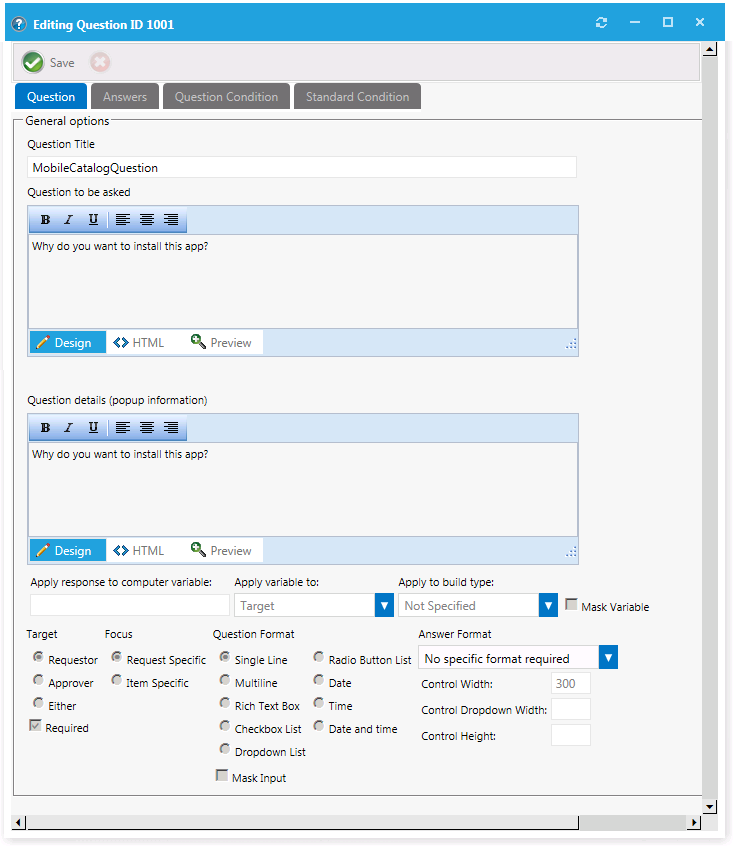This screenshot has height=846, width=733.
Task: Right align text in Question details editor
Action: click(171, 428)
